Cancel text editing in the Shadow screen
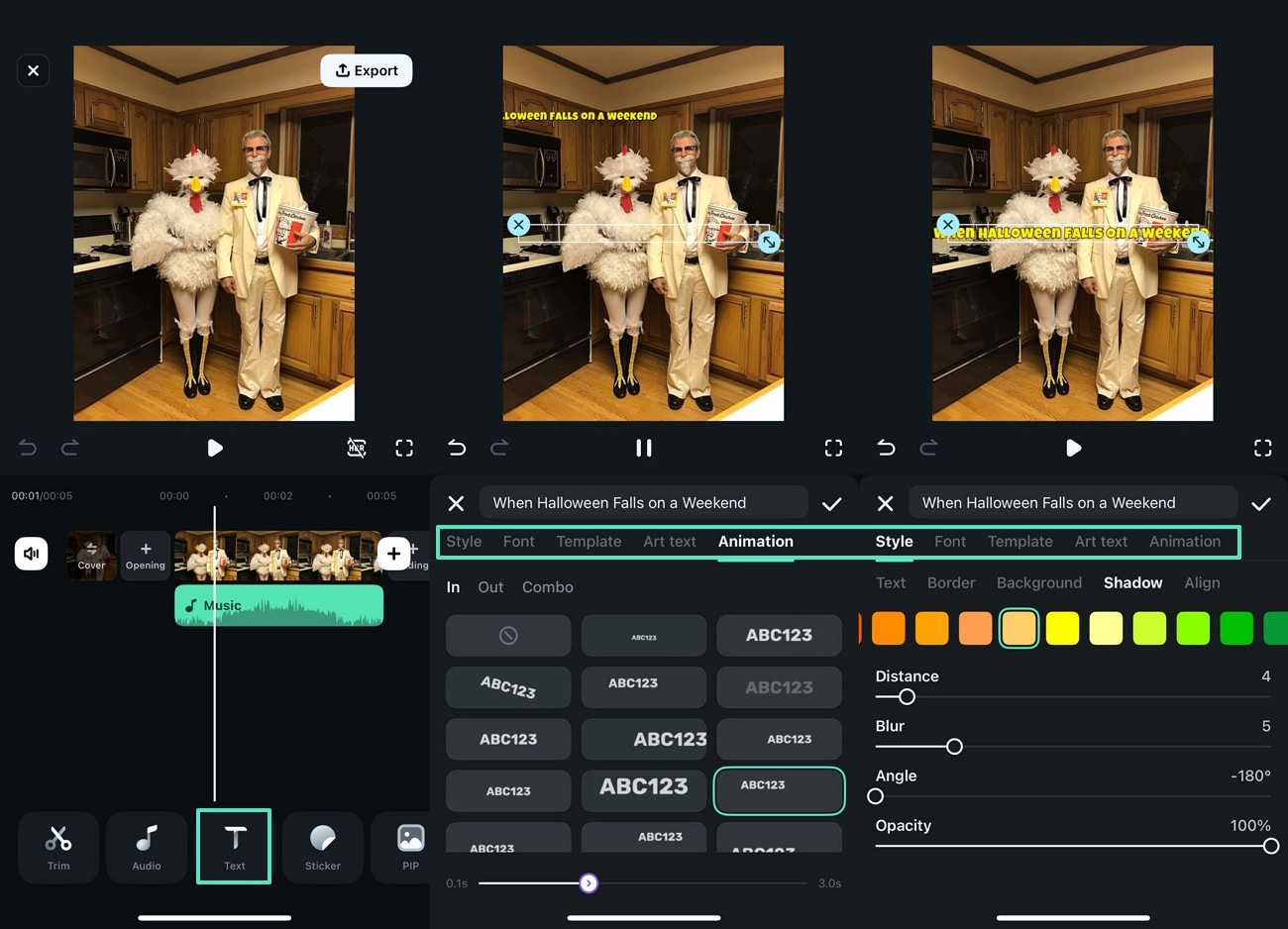 click(885, 503)
